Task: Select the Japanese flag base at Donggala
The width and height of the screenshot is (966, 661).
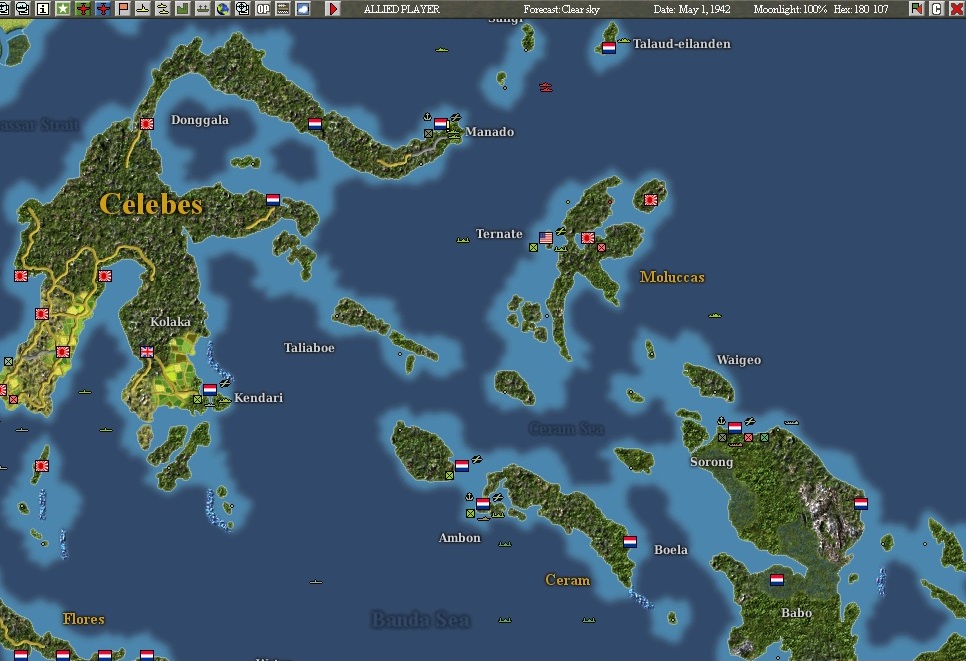Action: coord(146,124)
